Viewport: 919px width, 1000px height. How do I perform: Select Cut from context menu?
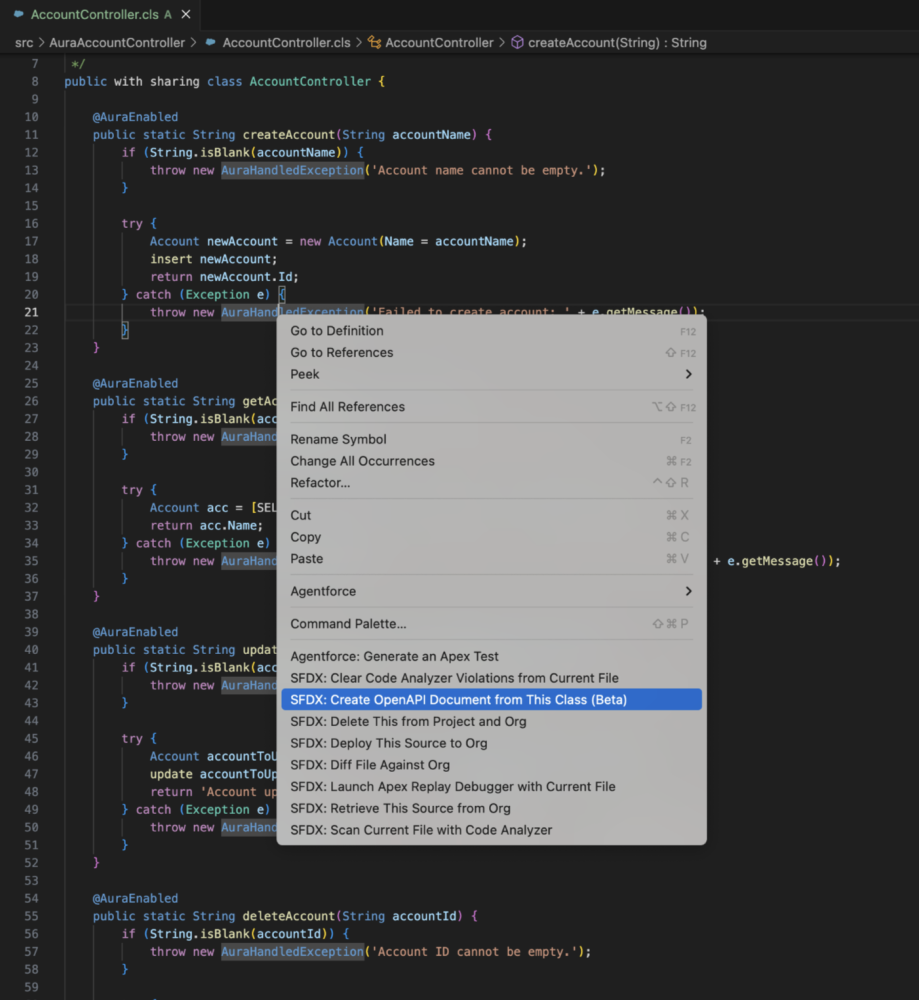[492, 515]
